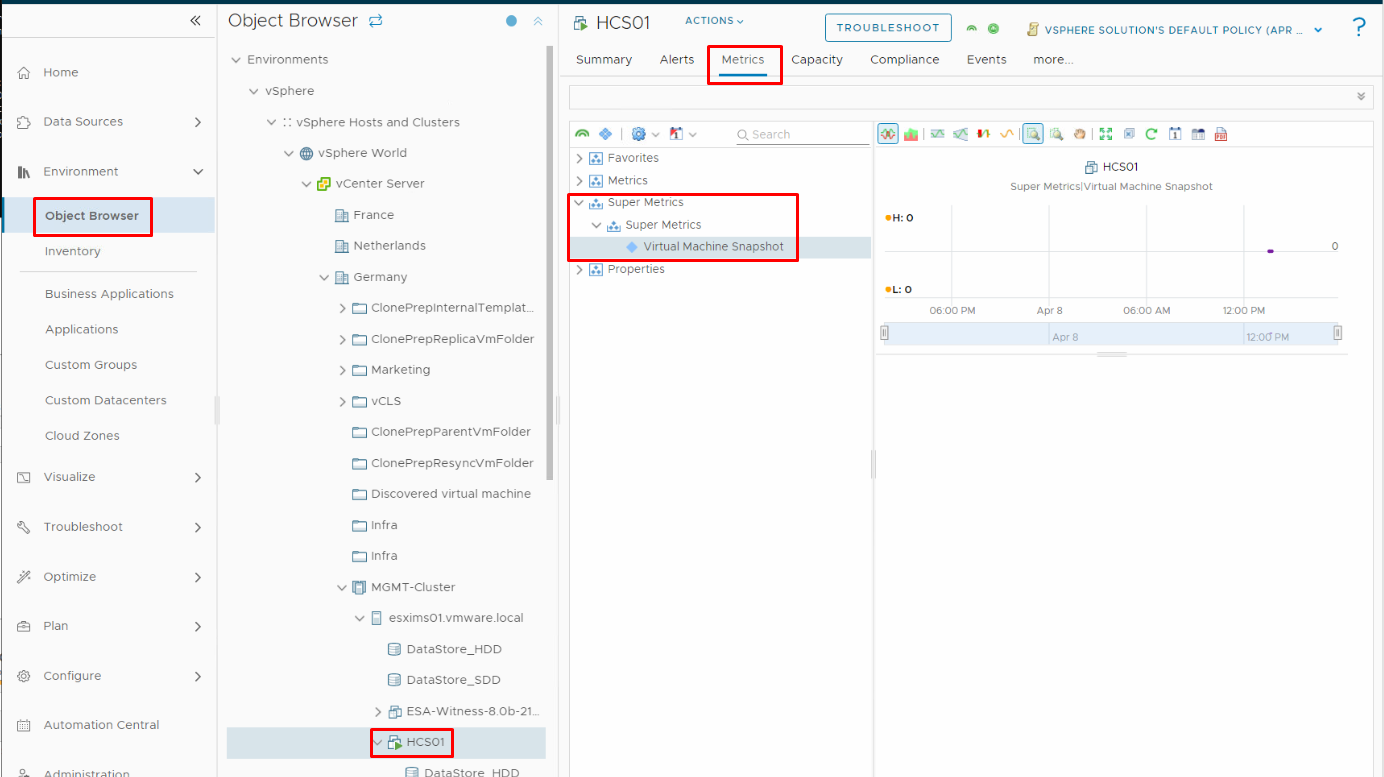Open the help question-mark icon

click(x=1358, y=27)
